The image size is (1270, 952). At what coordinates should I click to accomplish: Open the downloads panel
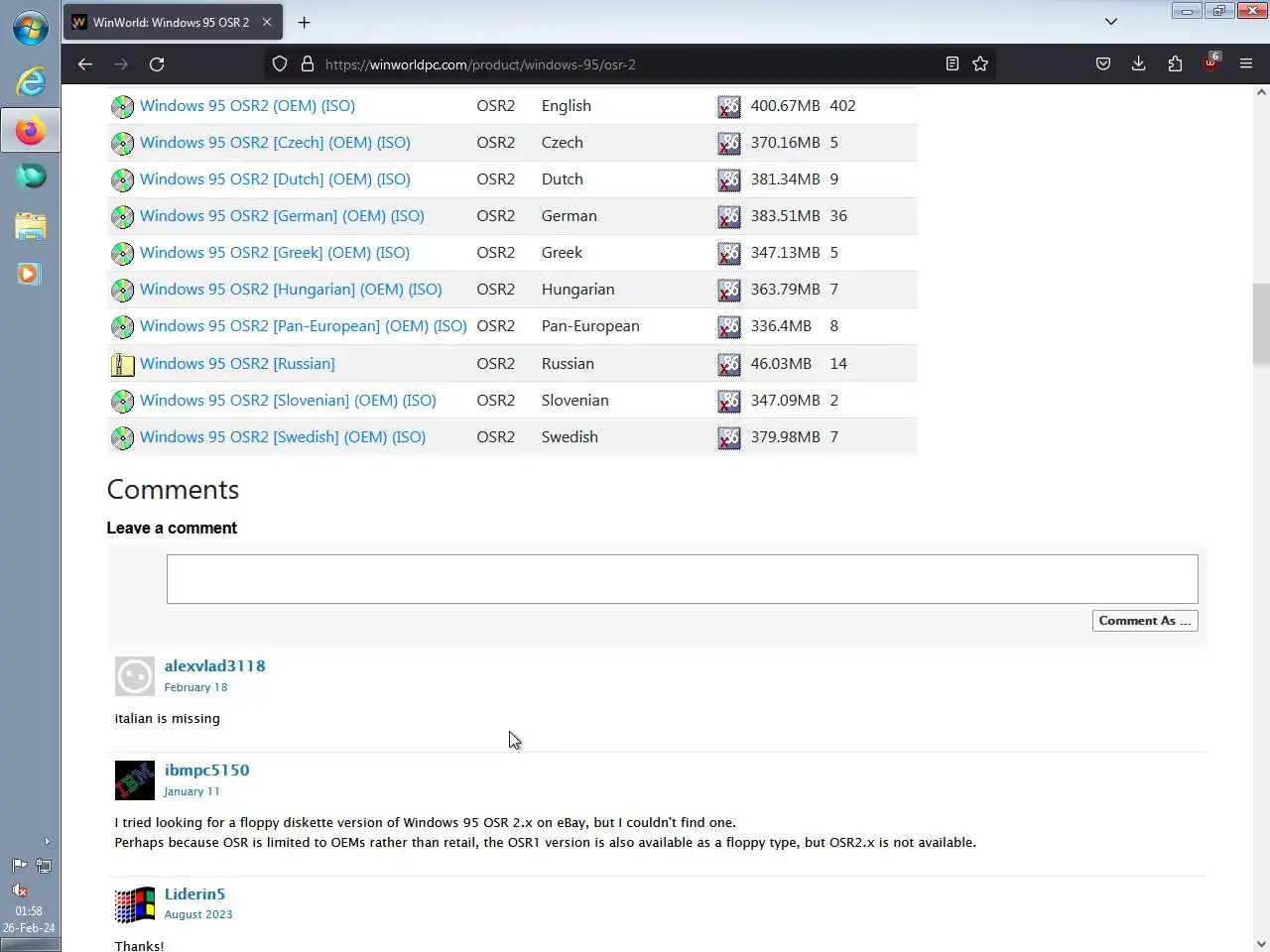point(1138,63)
